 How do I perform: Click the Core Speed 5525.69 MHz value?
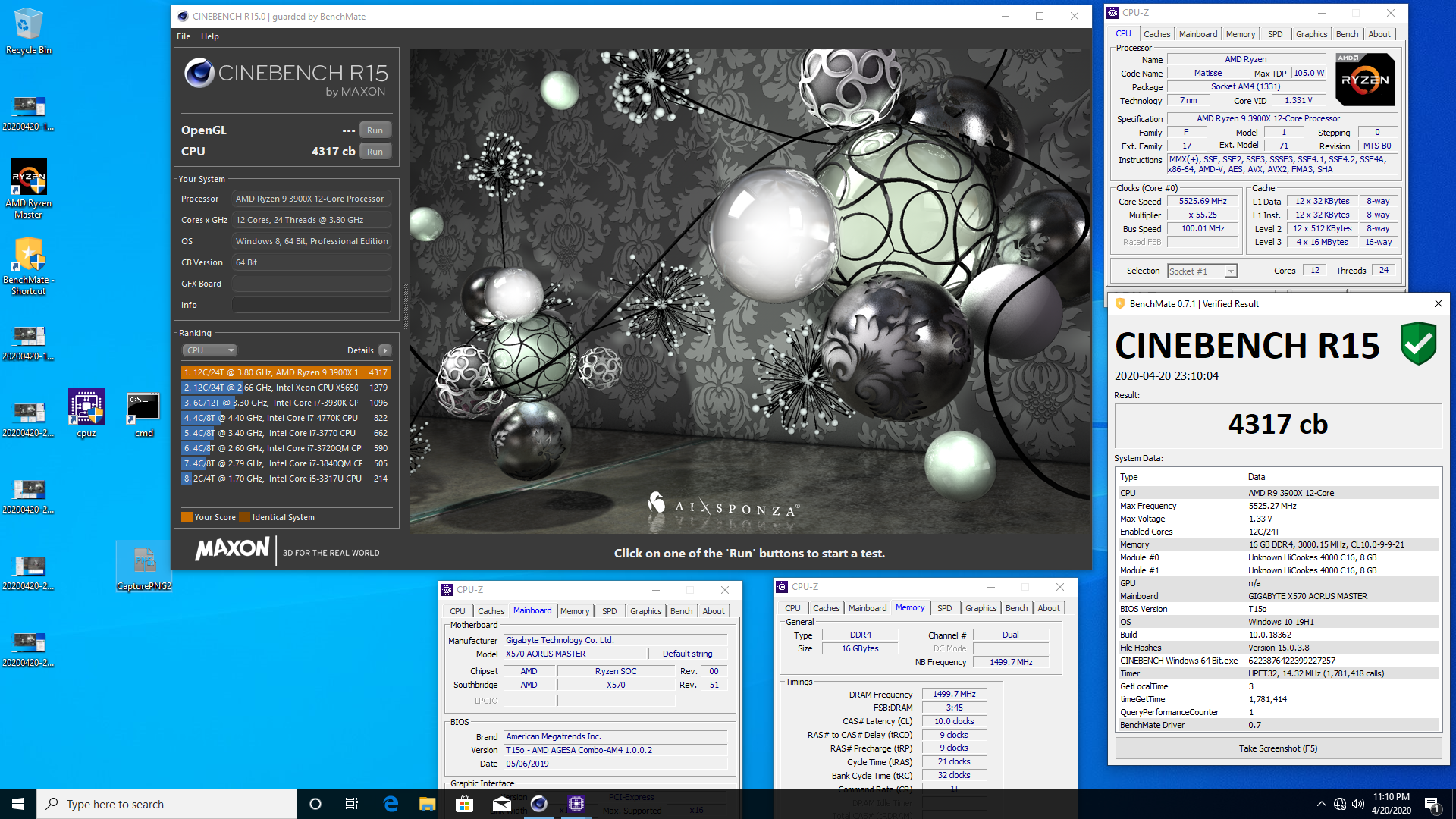(1202, 202)
